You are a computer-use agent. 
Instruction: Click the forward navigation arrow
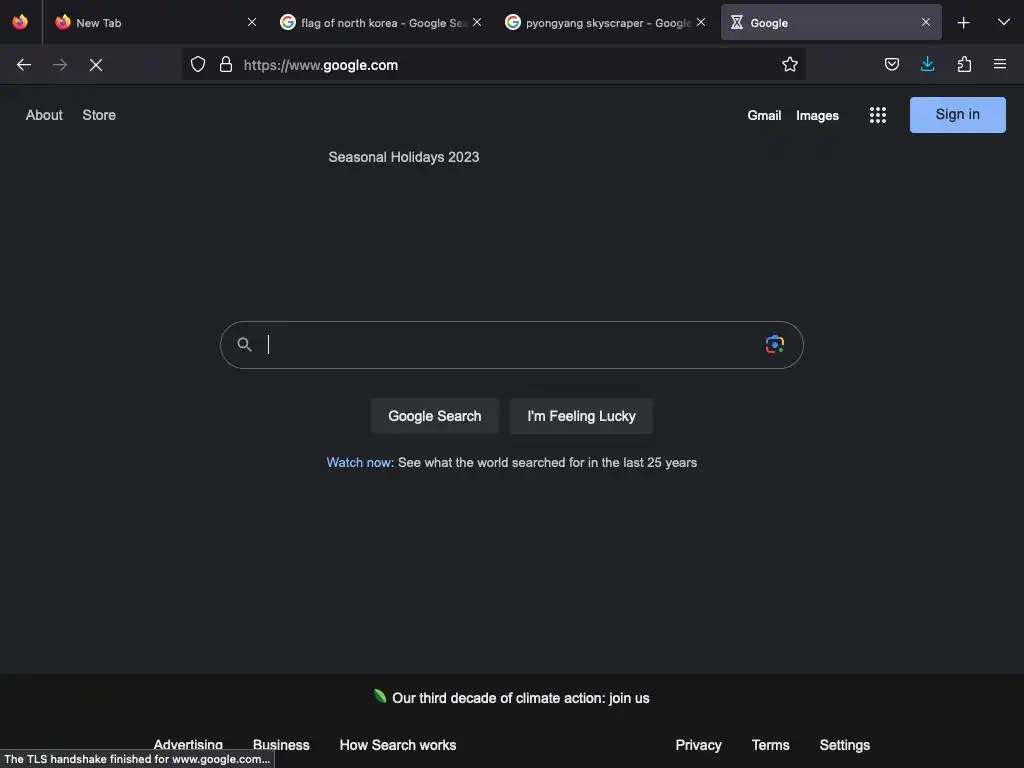tap(60, 65)
